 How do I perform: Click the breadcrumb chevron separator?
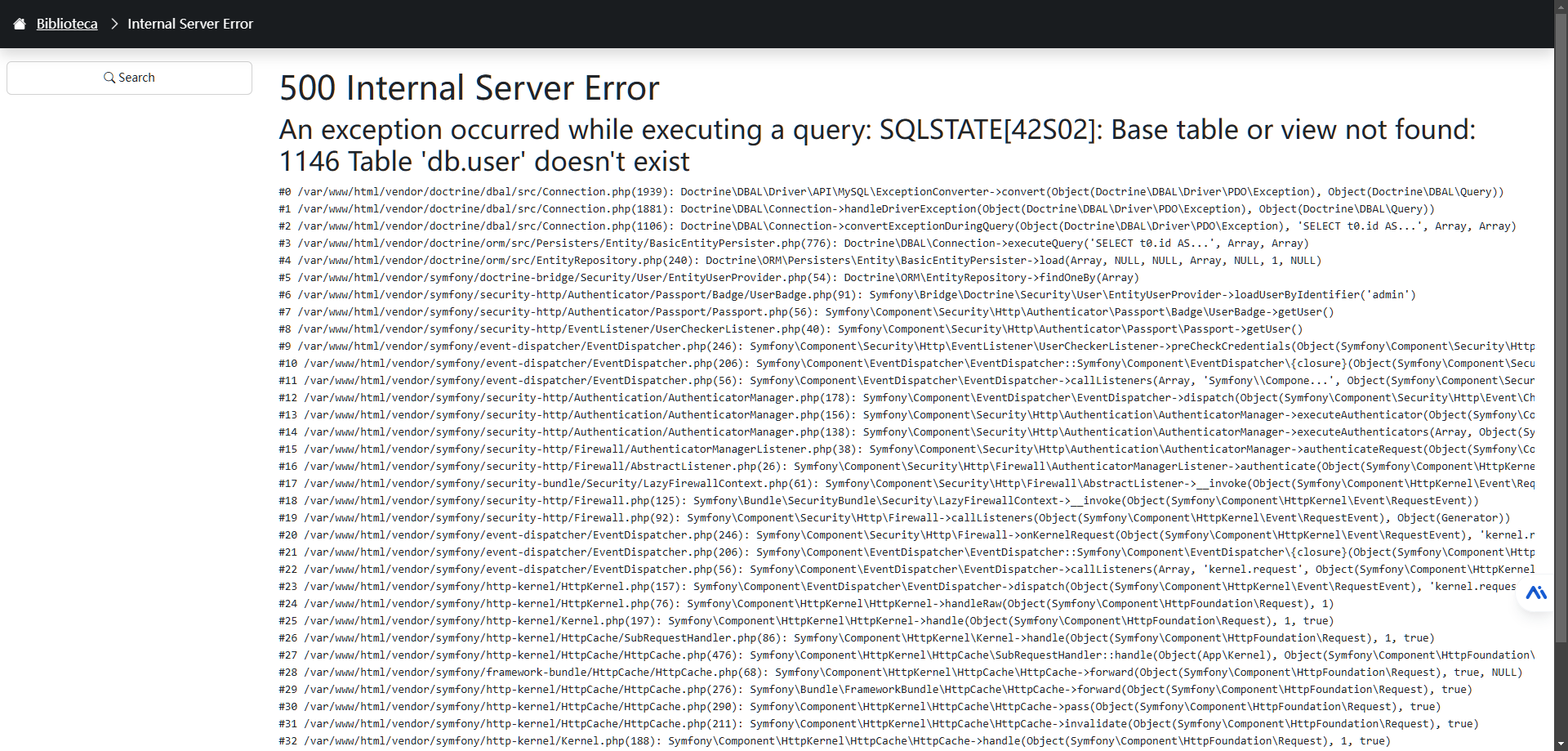pos(114,24)
